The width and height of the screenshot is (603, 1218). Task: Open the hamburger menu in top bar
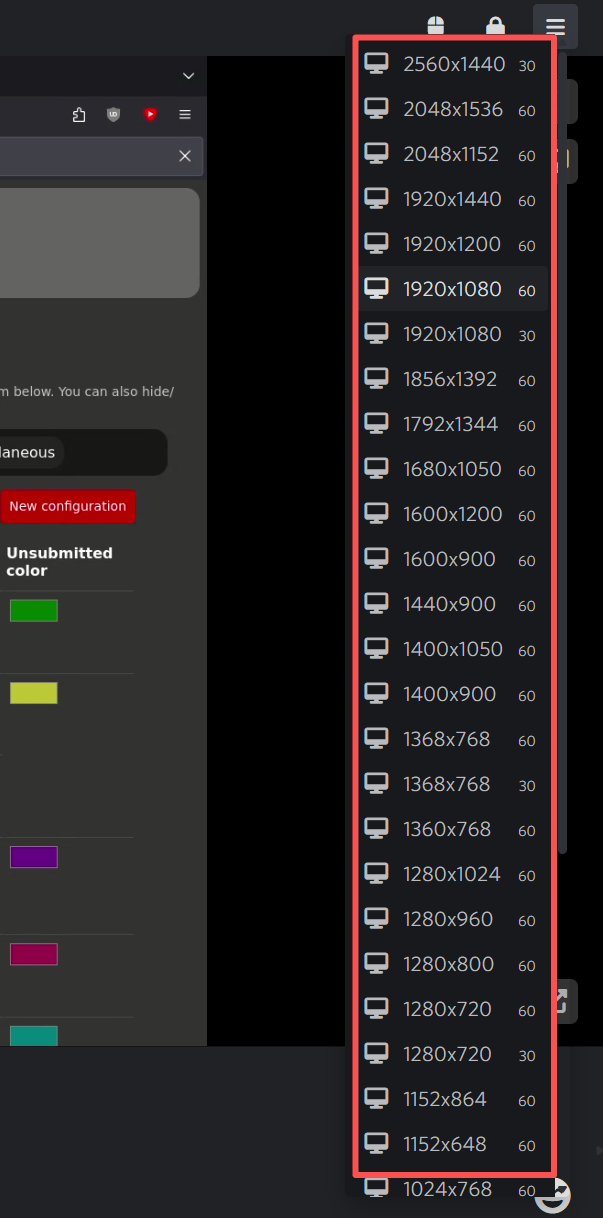coord(555,26)
